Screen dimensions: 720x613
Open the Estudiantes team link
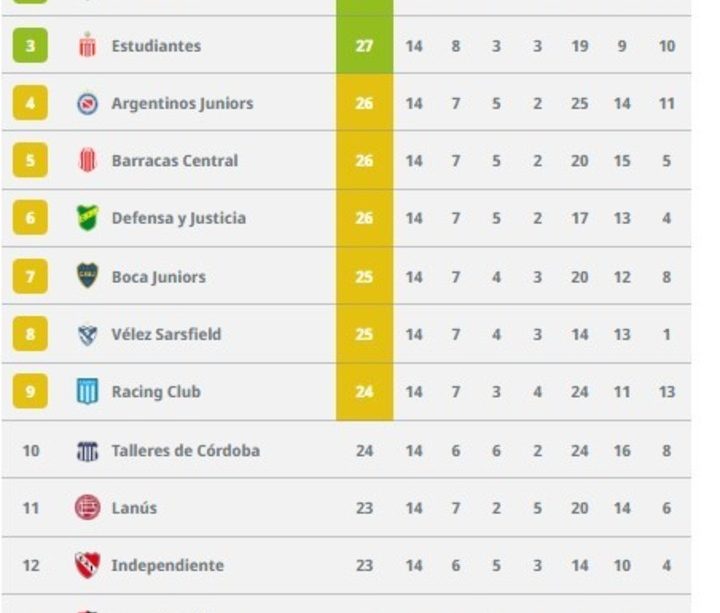[x=156, y=46]
